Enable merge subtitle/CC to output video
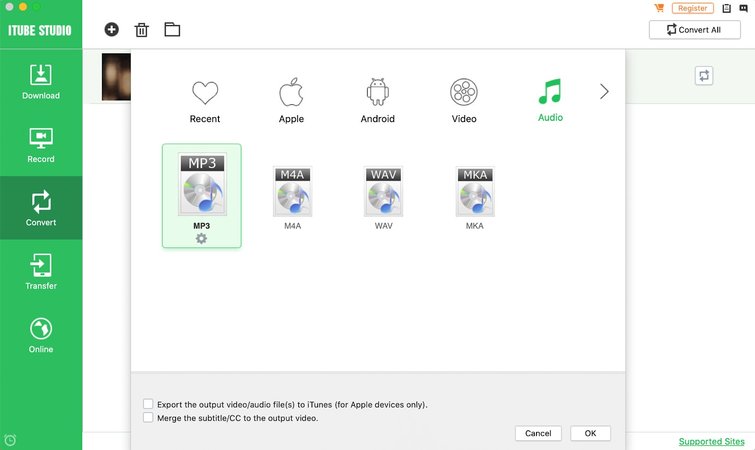Viewport: 755px width, 450px height. coord(148,417)
